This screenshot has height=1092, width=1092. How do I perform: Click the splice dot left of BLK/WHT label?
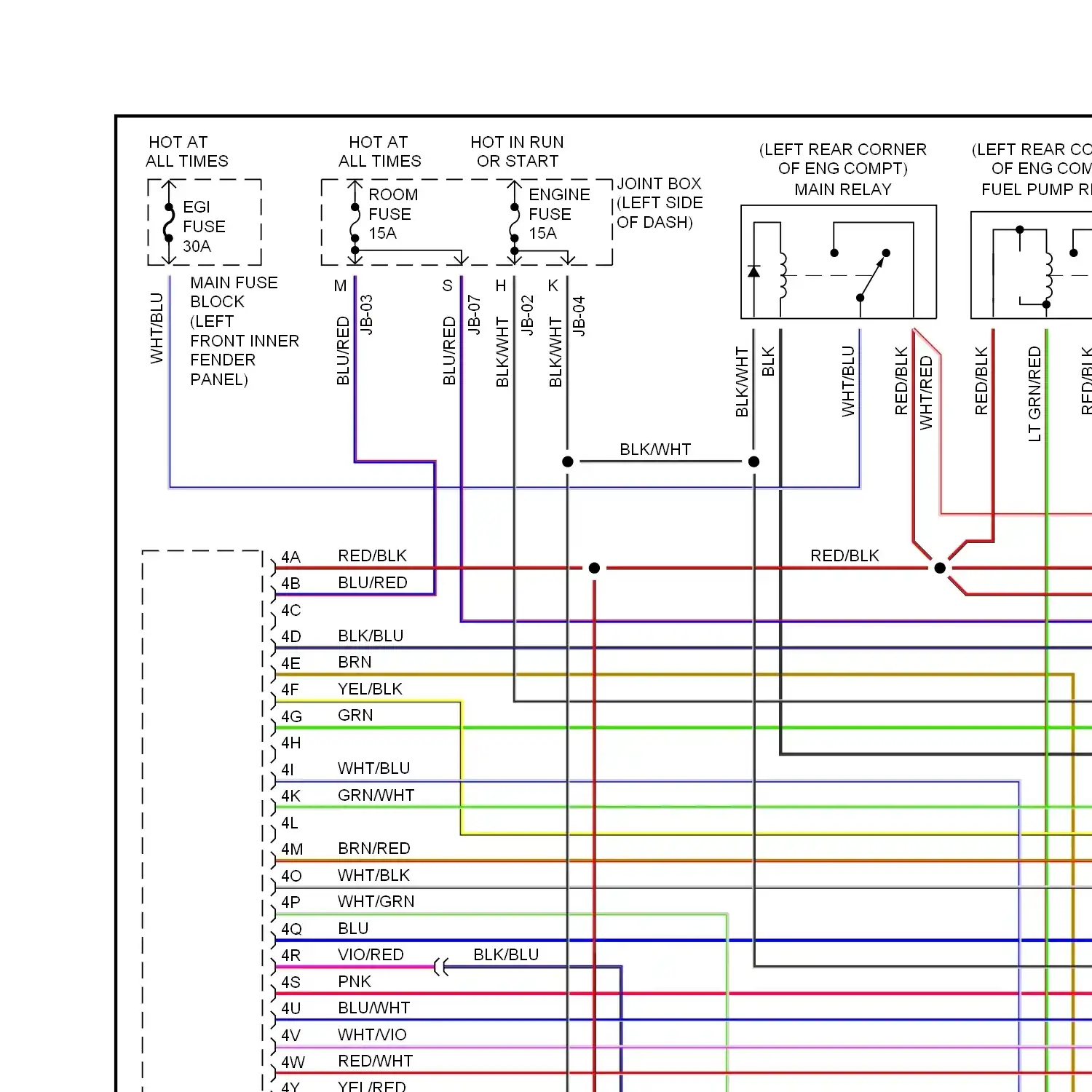[x=568, y=462]
